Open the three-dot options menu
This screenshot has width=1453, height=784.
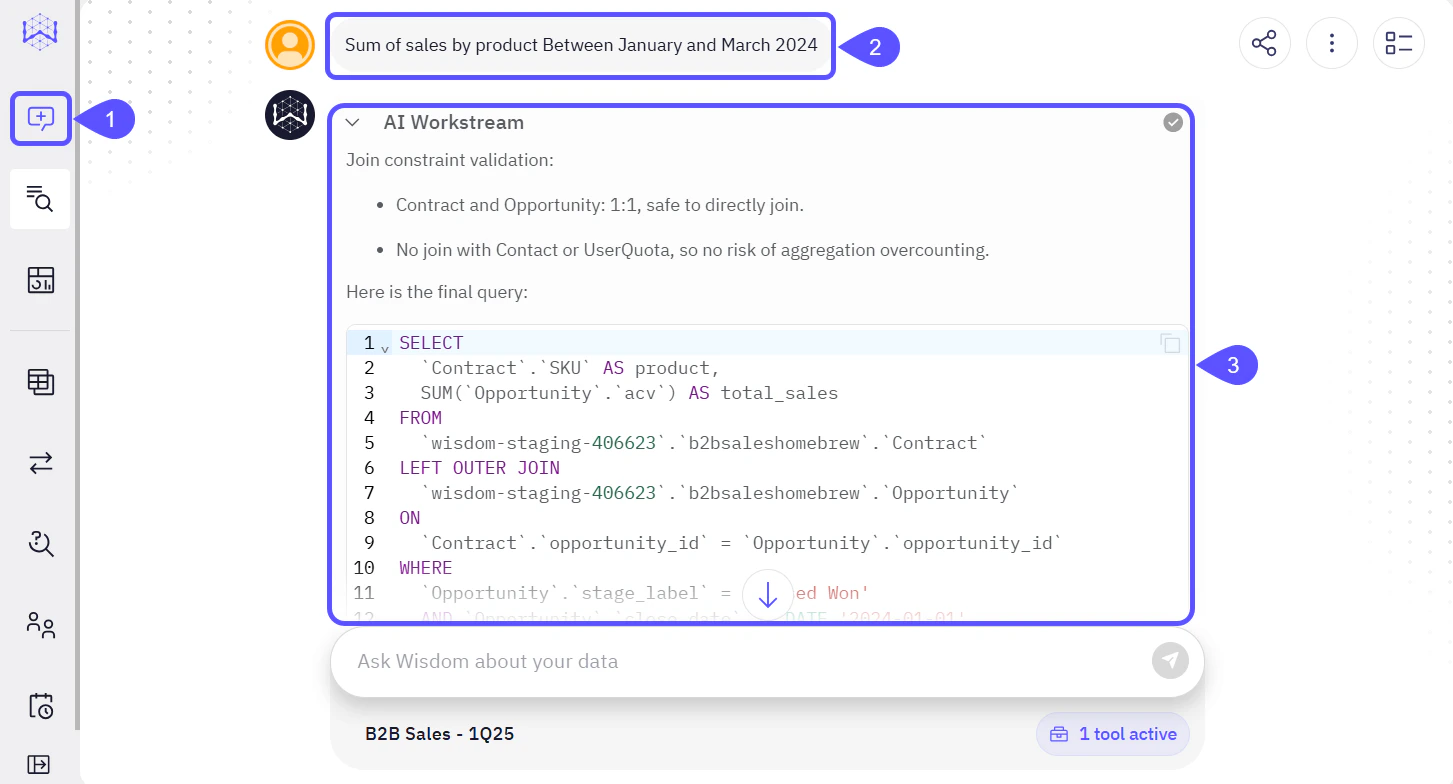(x=1331, y=43)
